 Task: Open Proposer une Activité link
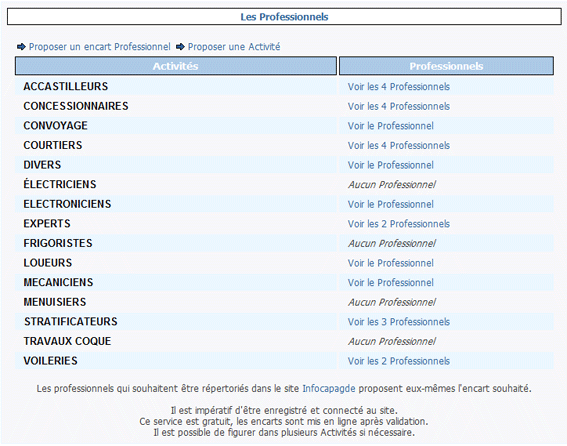234,47
